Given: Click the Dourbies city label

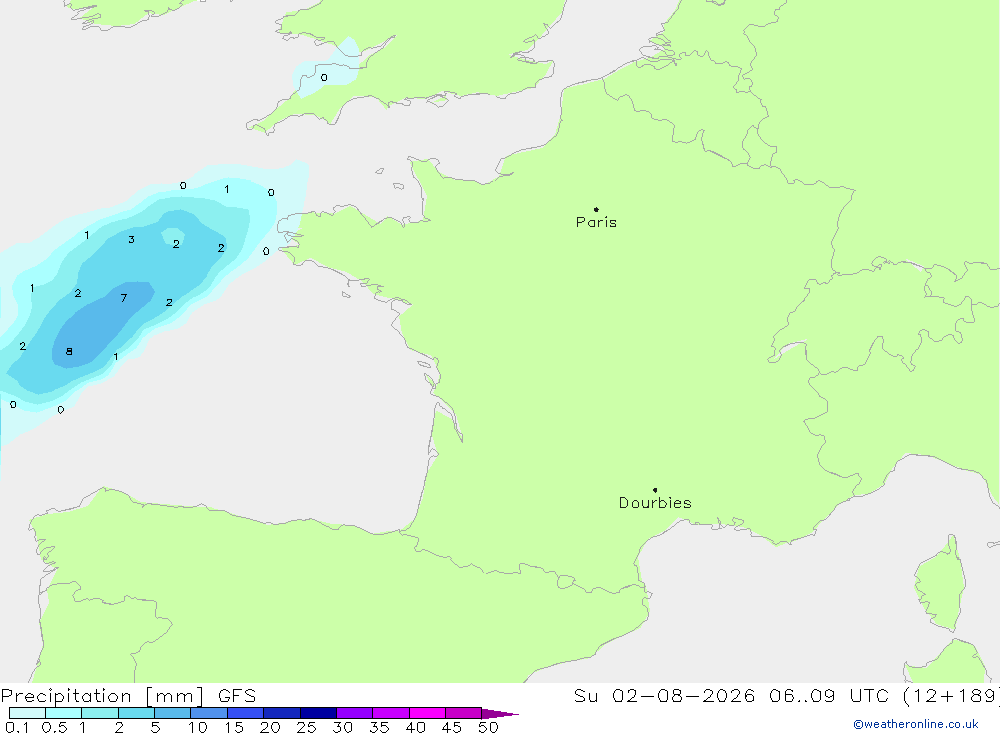Looking at the screenshot, I should point(655,503).
